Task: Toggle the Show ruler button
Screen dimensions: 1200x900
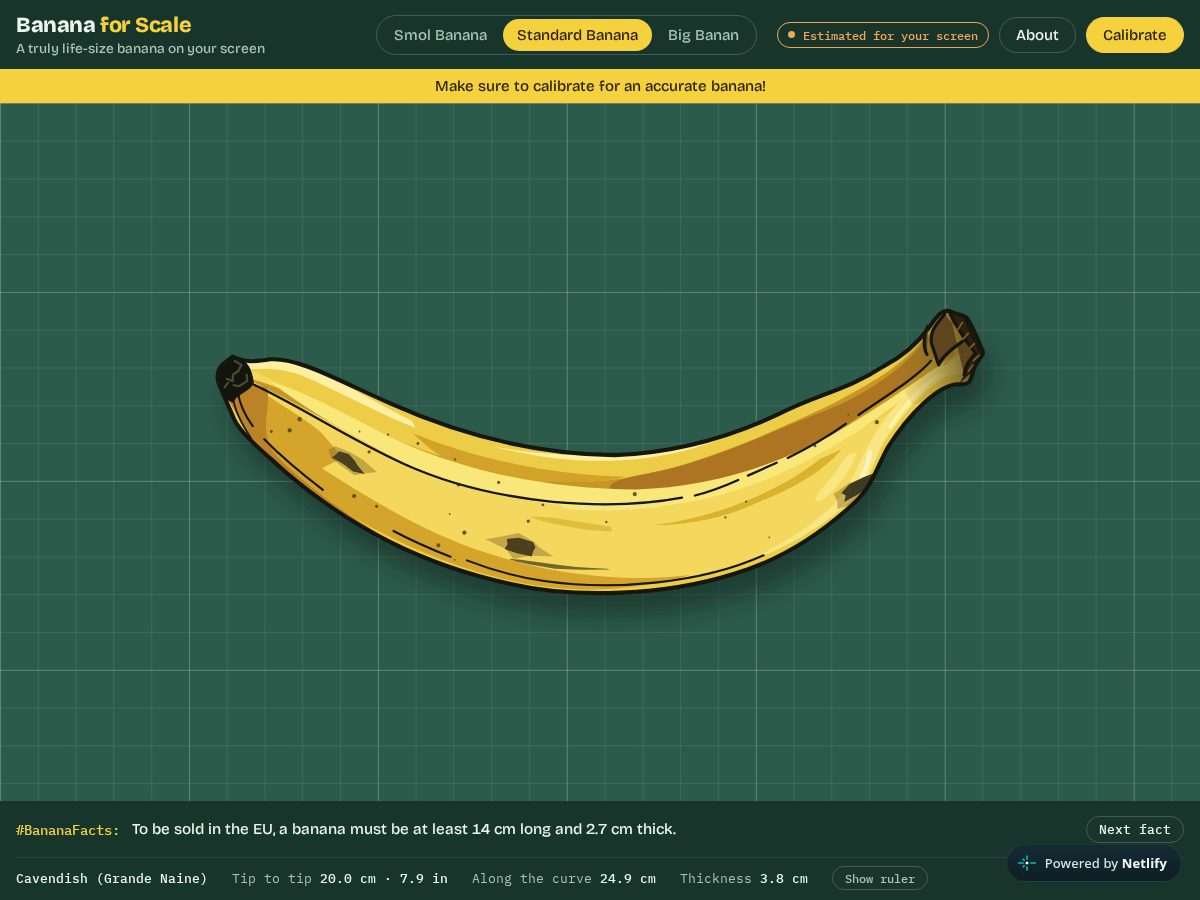Action: [x=879, y=878]
